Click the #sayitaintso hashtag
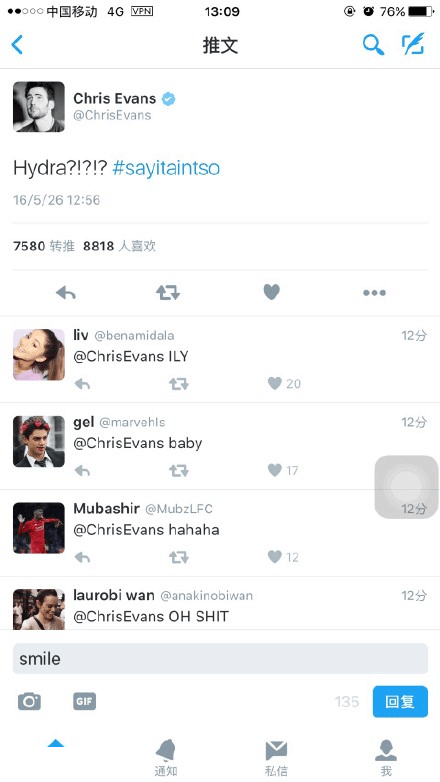The image size is (440, 782). [x=166, y=168]
